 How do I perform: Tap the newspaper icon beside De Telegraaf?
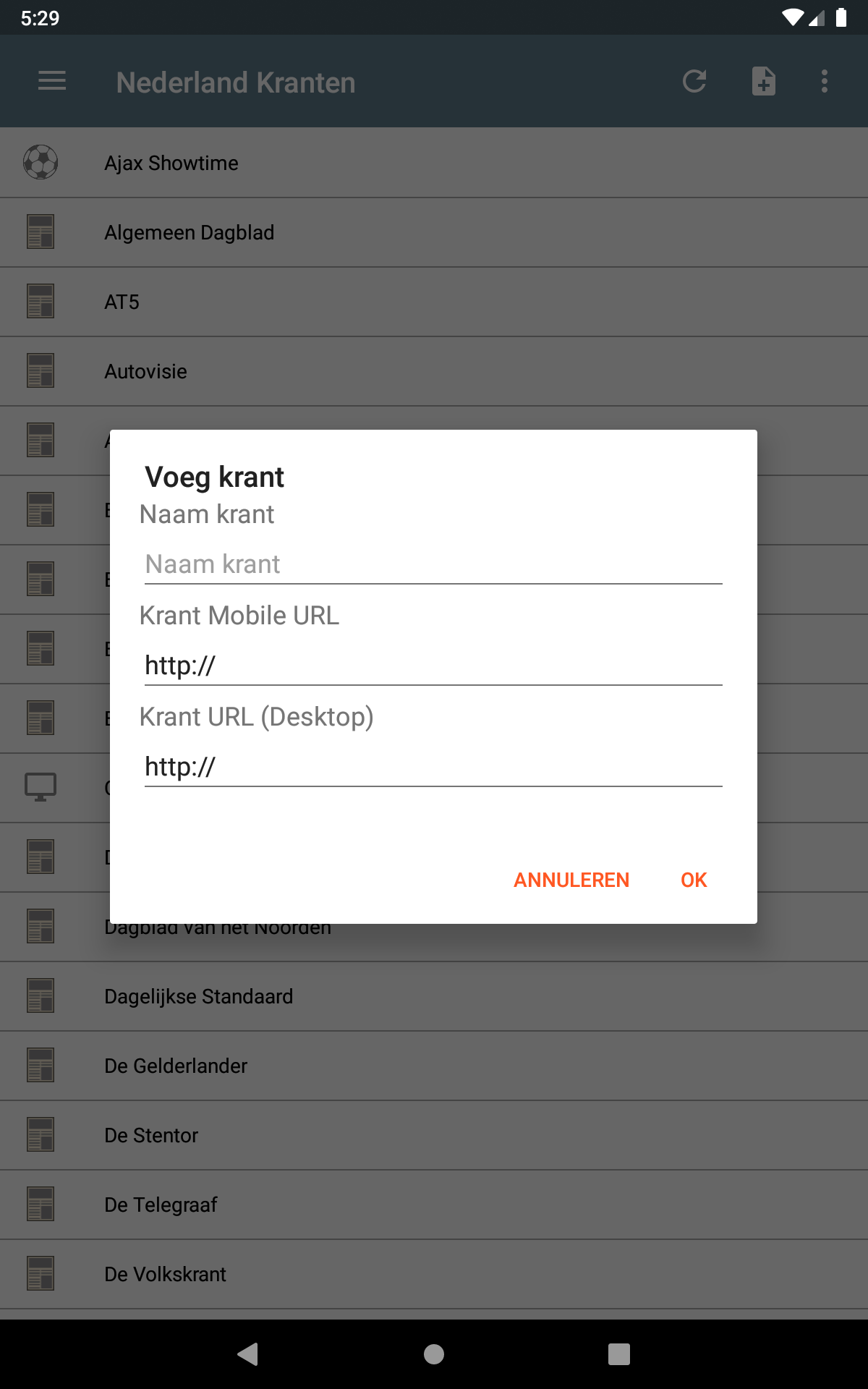coord(41,1205)
